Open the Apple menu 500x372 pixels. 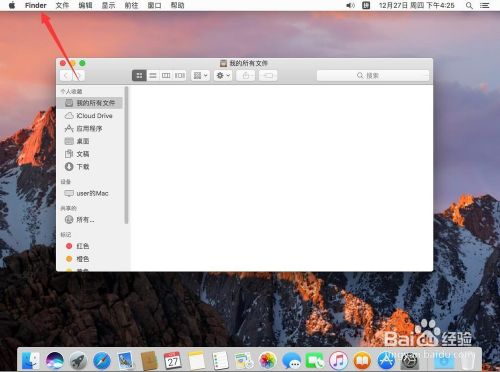coord(12,5)
